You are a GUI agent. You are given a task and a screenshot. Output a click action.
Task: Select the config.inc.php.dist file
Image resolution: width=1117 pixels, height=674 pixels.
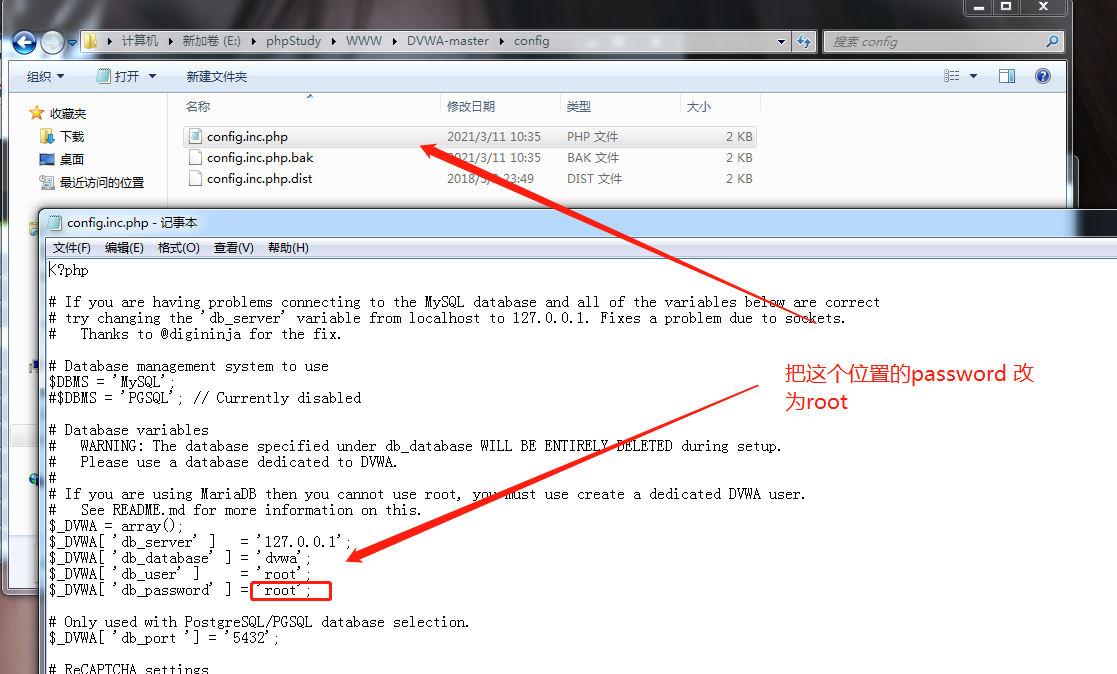pyautogui.click(x=469, y=179)
